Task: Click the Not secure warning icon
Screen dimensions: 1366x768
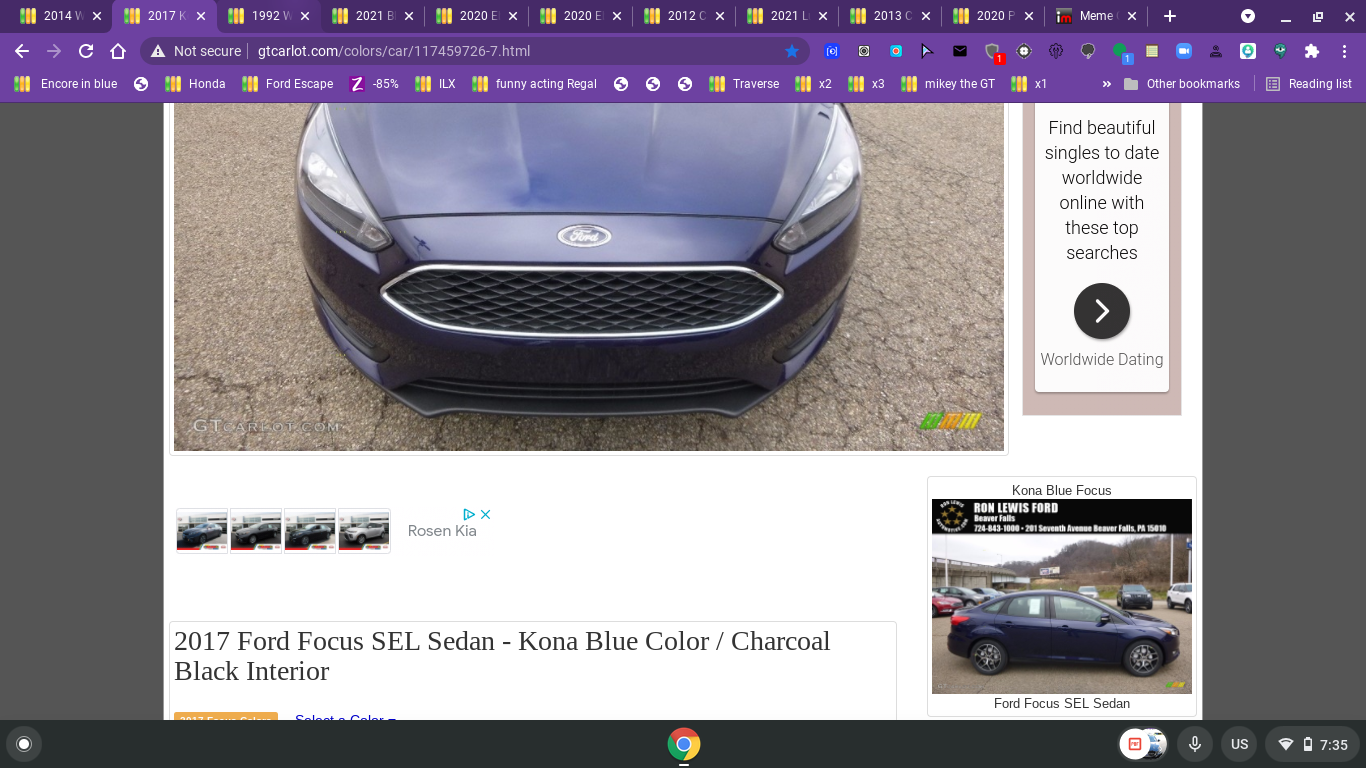Action: coord(158,51)
